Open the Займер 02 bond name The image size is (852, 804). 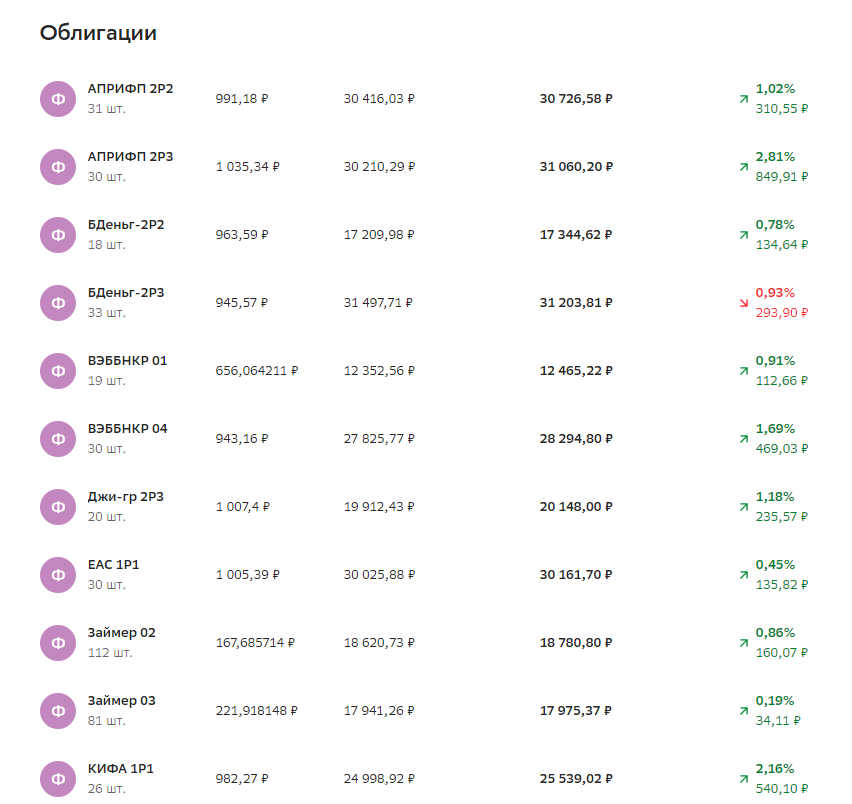coord(121,632)
